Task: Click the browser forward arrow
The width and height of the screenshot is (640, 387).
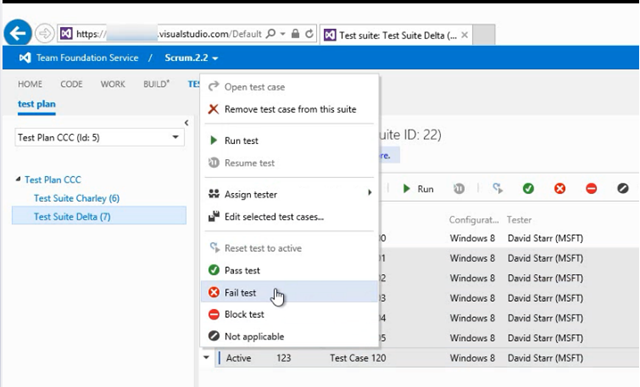Action: pos(44,33)
